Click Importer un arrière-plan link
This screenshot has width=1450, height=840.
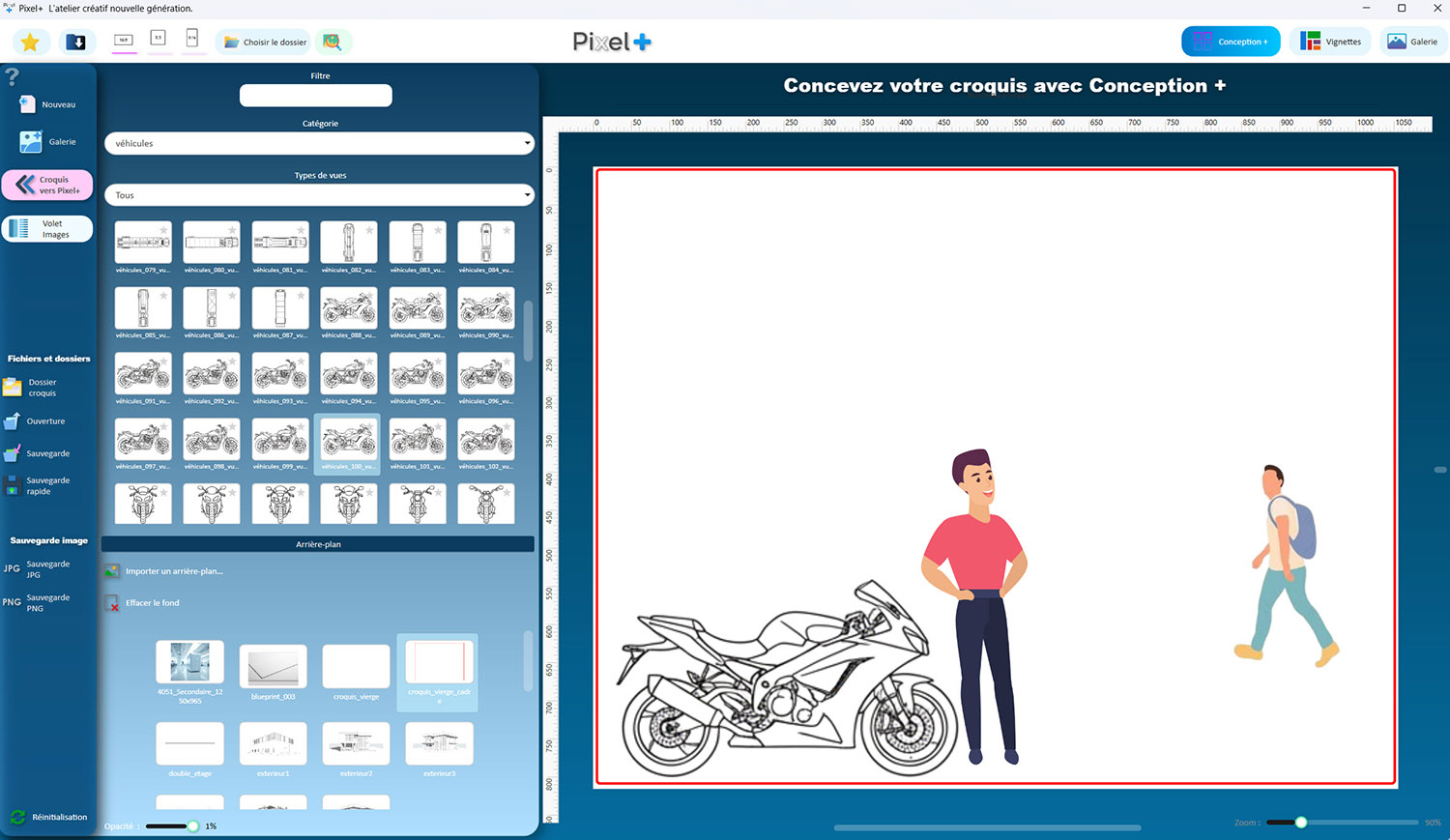coord(174,571)
